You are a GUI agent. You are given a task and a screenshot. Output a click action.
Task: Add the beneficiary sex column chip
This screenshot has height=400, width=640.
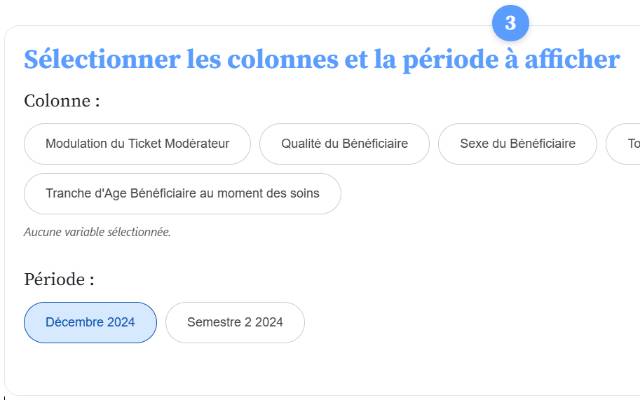[517, 144]
